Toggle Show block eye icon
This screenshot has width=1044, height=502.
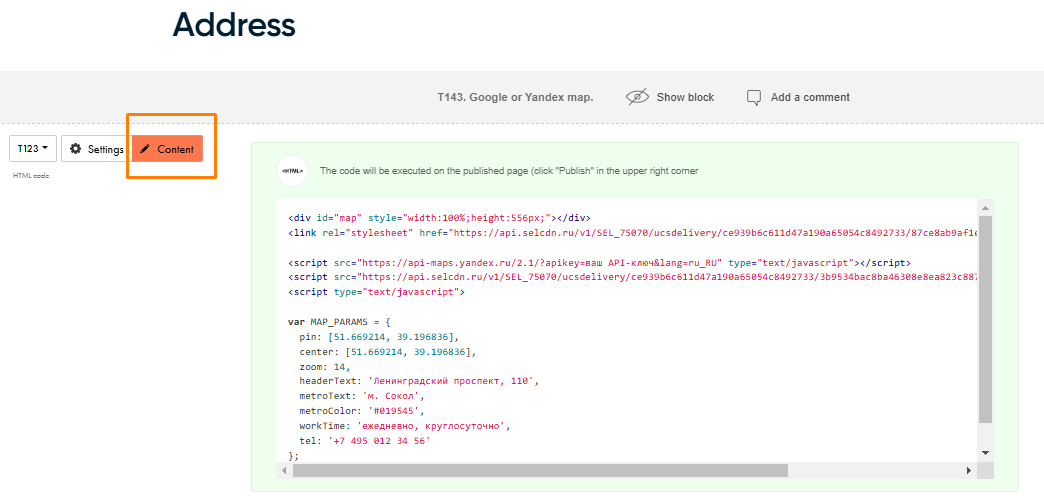[637, 97]
